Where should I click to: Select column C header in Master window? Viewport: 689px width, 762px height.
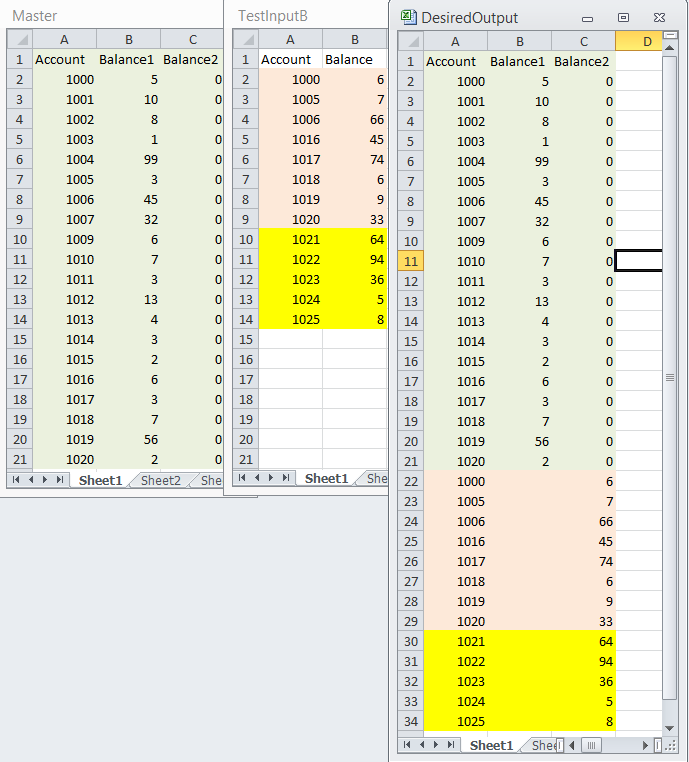pyautogui.click(x=192, y=39)
